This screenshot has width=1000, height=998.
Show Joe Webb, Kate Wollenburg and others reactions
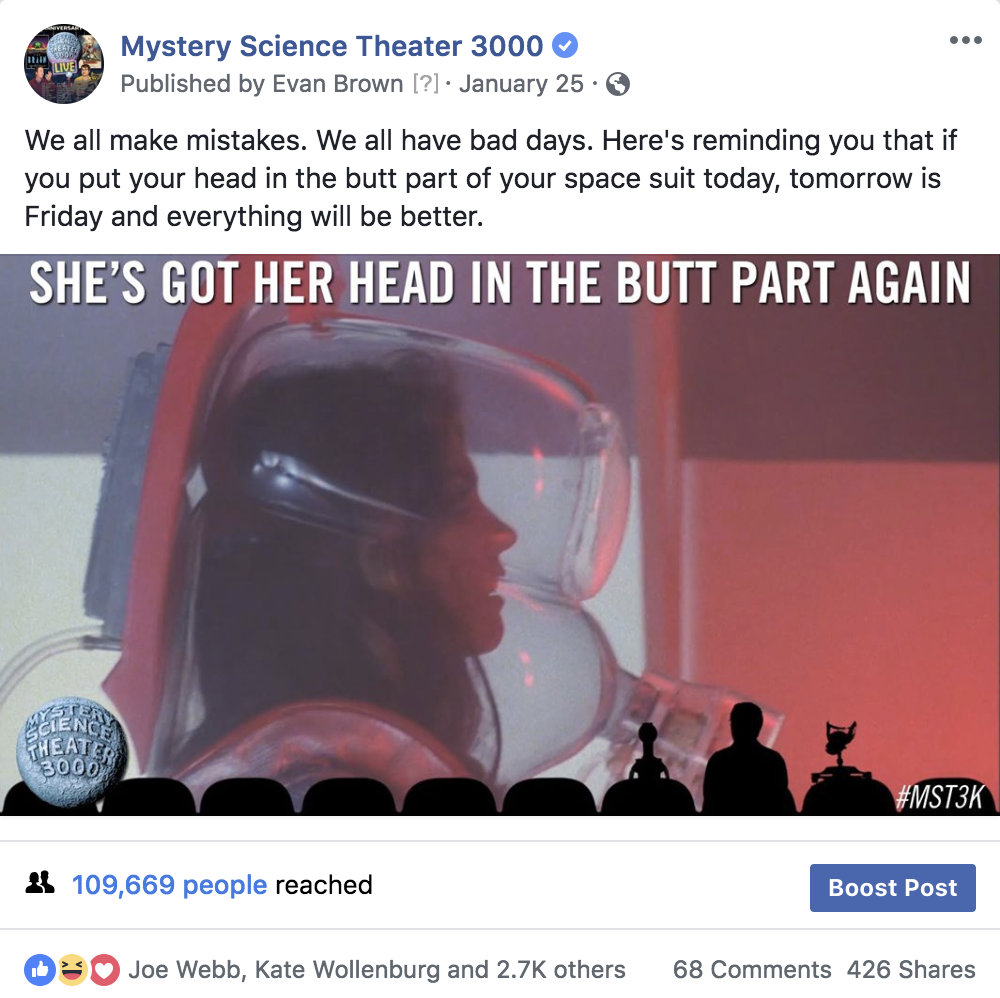pyautogui.click(x=376, y=969)
